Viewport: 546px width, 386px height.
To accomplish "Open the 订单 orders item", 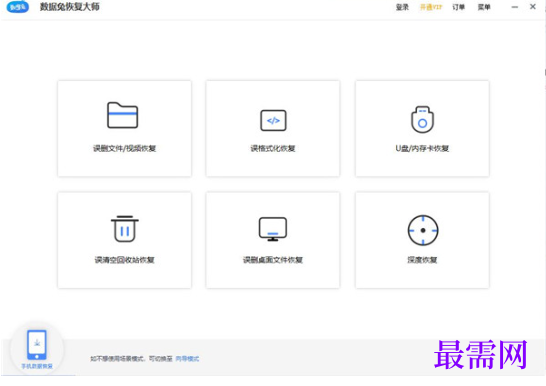I will pyautogui.click(x=459, y=7).
